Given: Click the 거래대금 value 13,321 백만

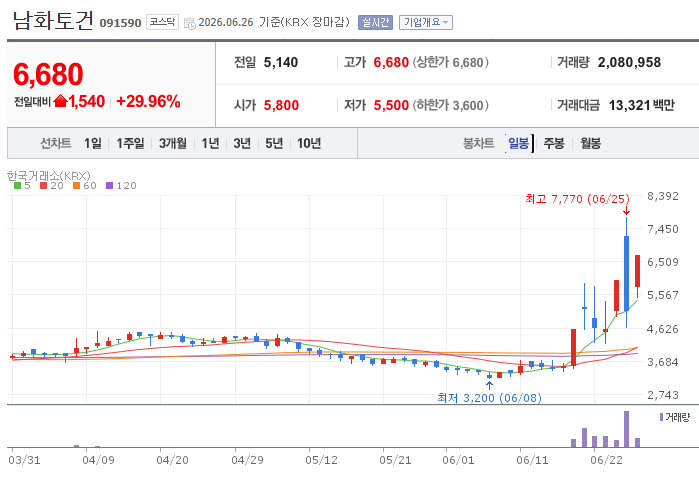Looking at the screenshot, I should click(x=641, y=105).
